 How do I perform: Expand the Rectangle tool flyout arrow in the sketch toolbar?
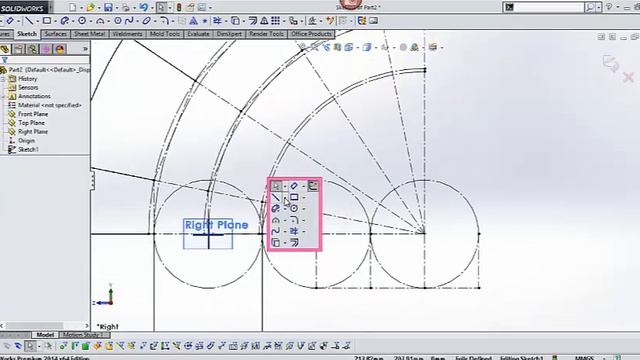55,20
